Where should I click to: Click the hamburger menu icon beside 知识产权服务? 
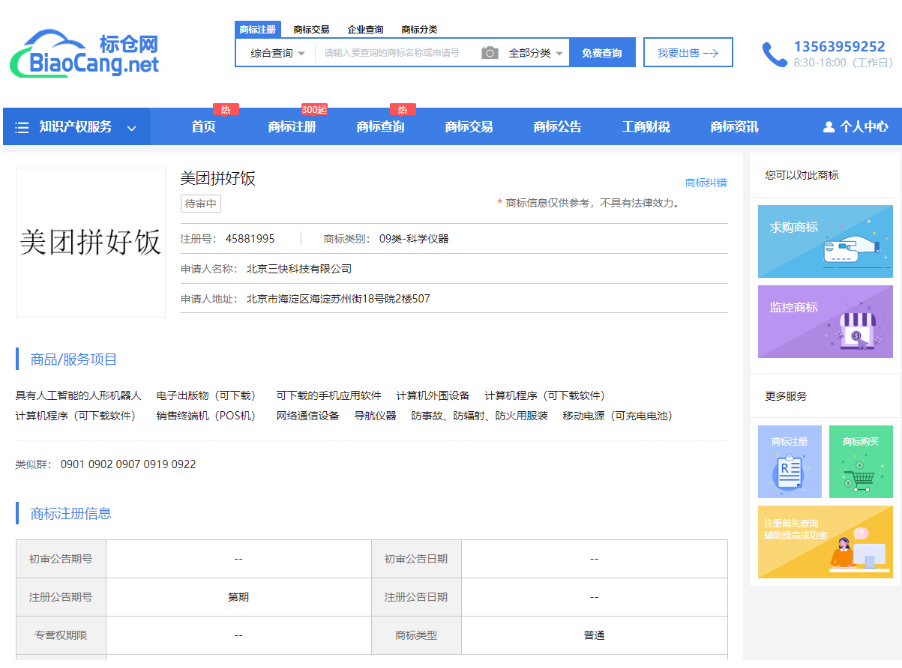click(x=22, y=127)
